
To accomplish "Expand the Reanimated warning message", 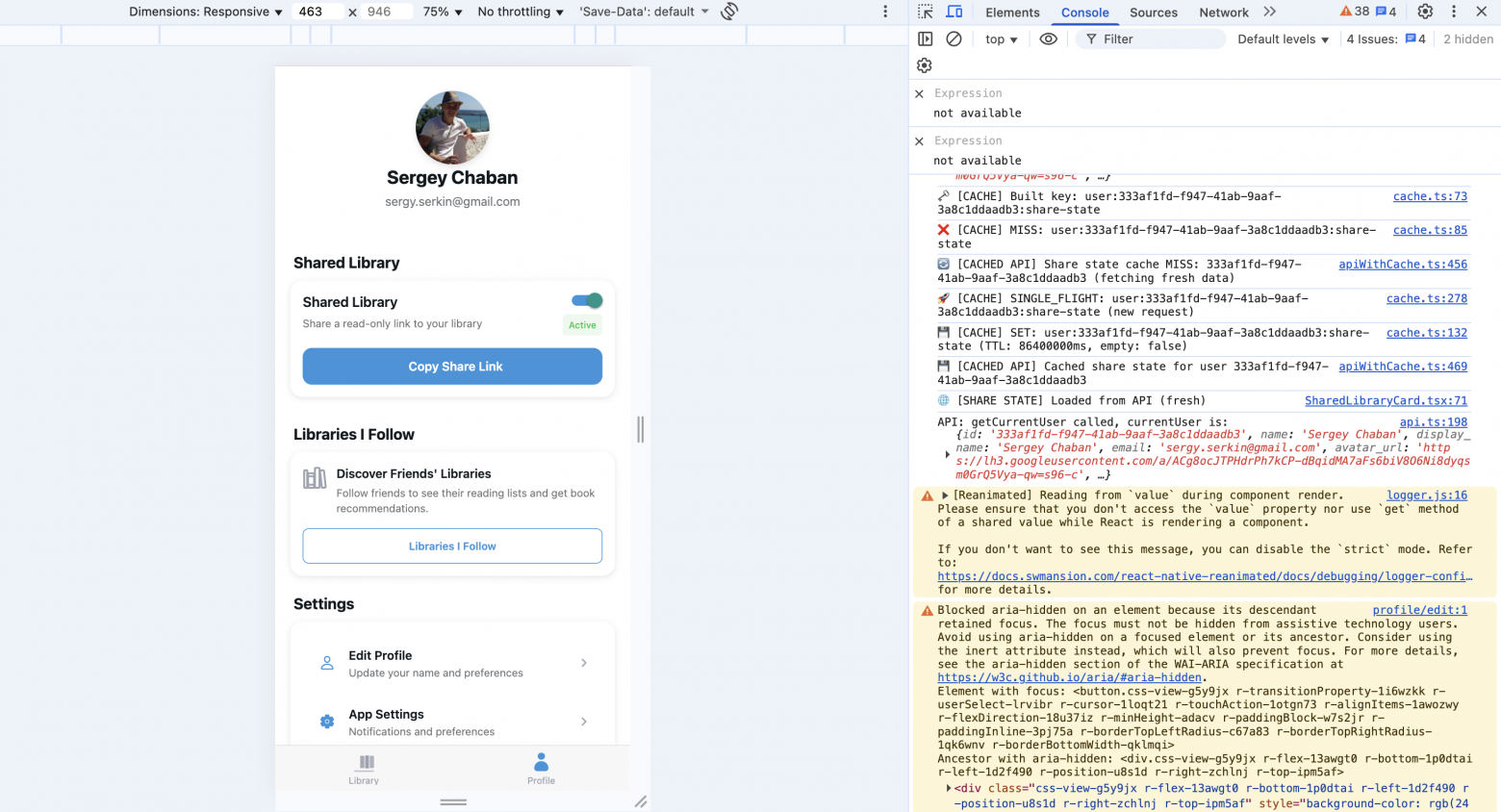I will tap(945, 495).
